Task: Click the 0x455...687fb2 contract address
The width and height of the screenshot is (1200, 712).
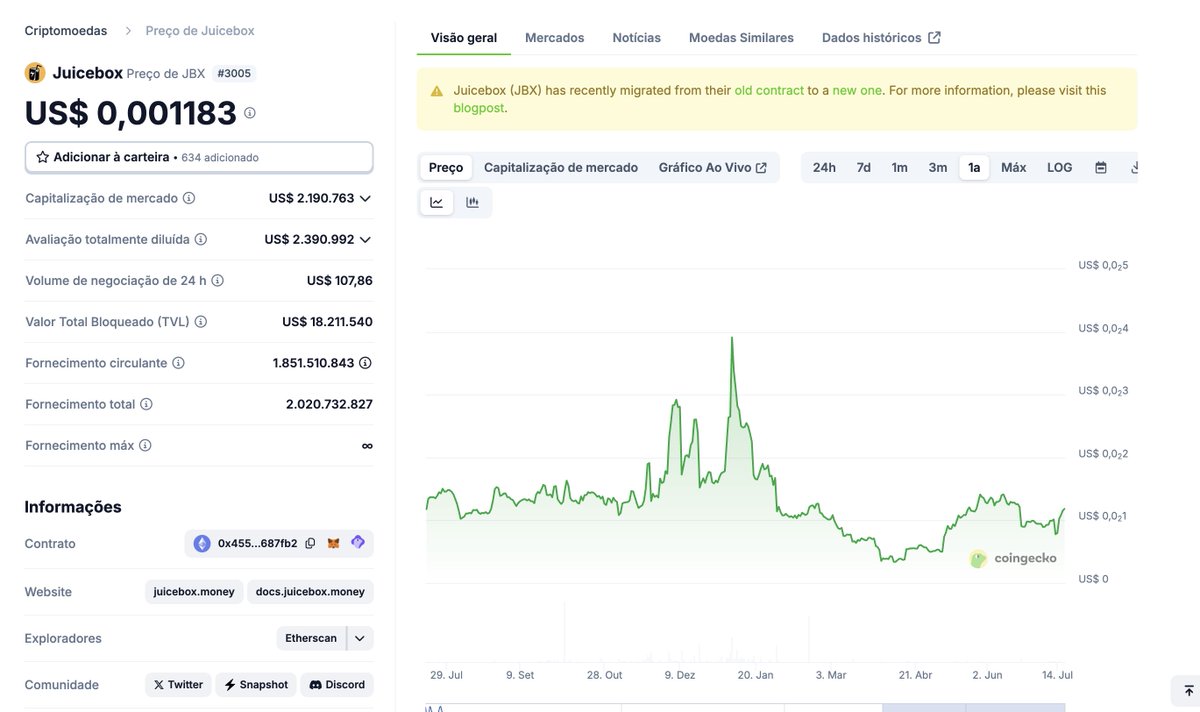Action: click(257, 543)
